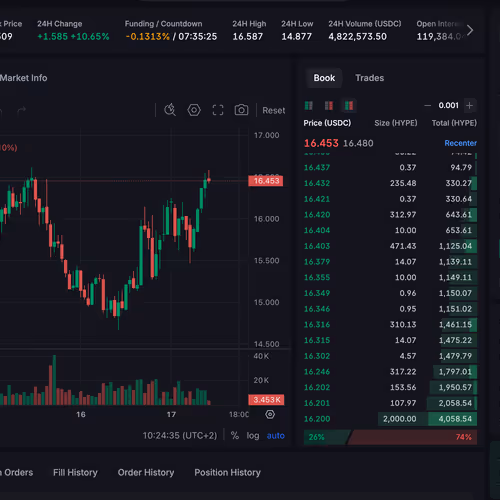Screen dimensions: 500x500
Task: Click the 16.453 last price in book
Action: pyautogui.click(x=321, y=143)
